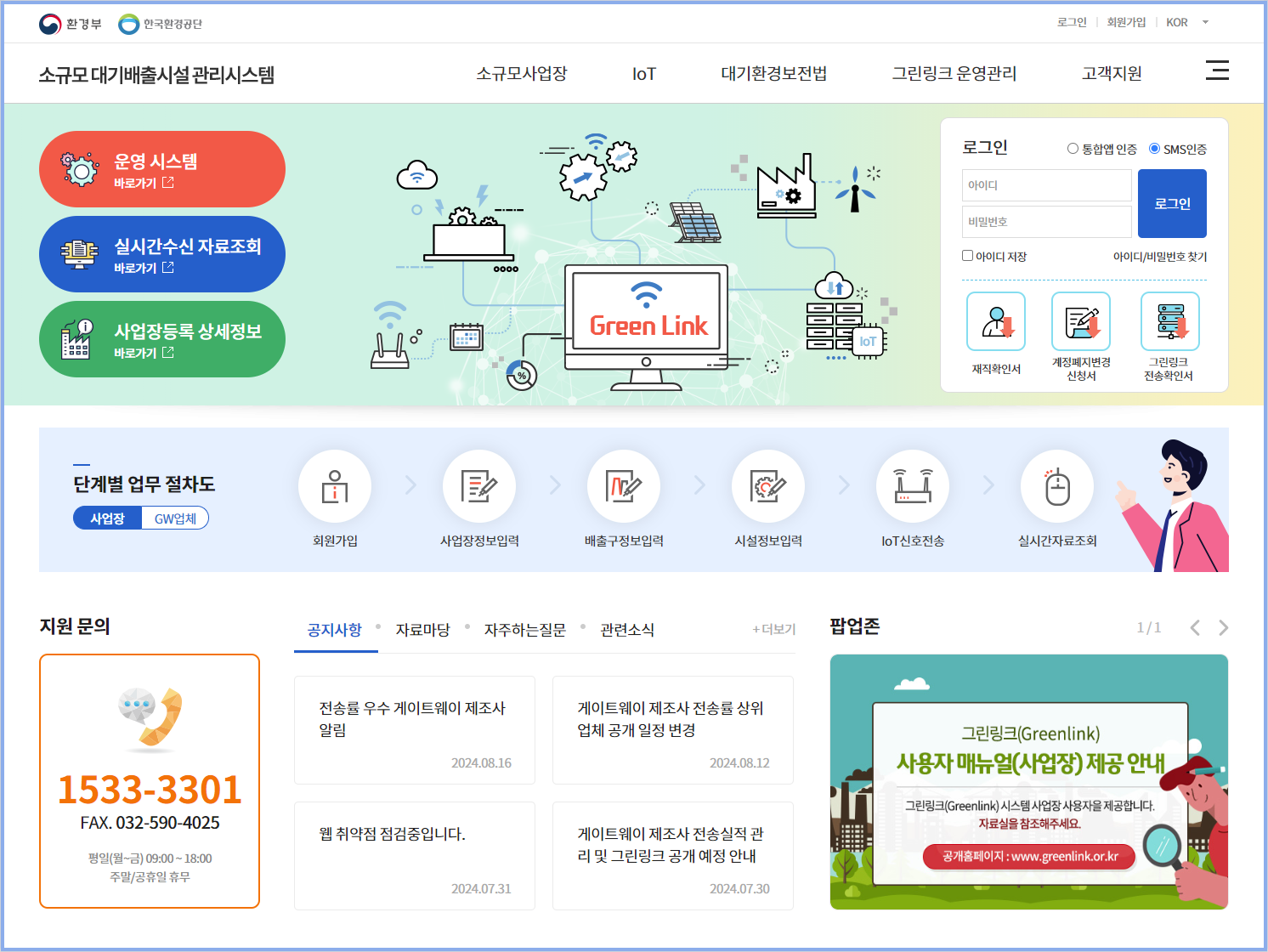Go to previous popup zone slide

tap(1195, 628)
